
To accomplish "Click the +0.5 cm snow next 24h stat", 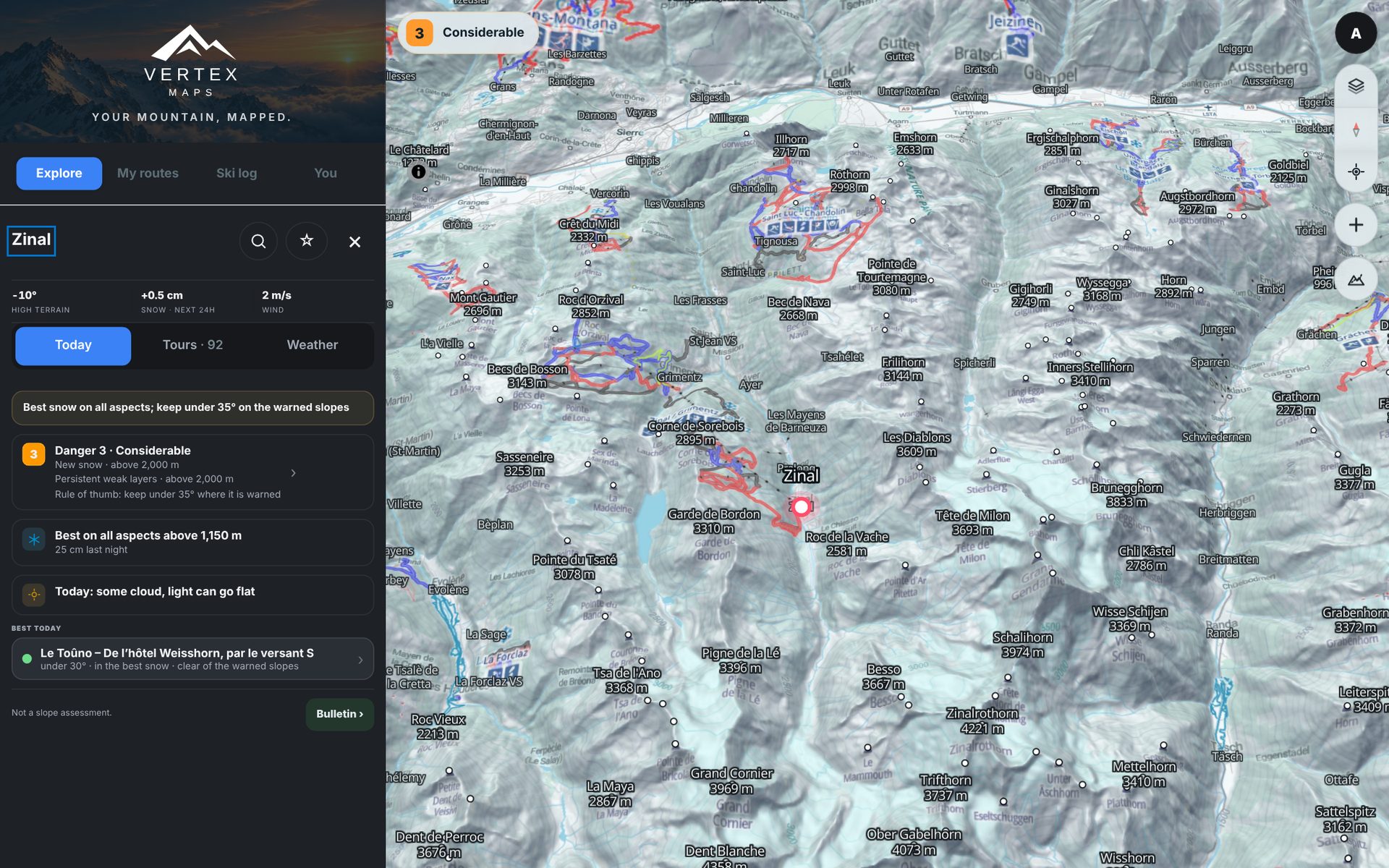I will pos(178,302).
